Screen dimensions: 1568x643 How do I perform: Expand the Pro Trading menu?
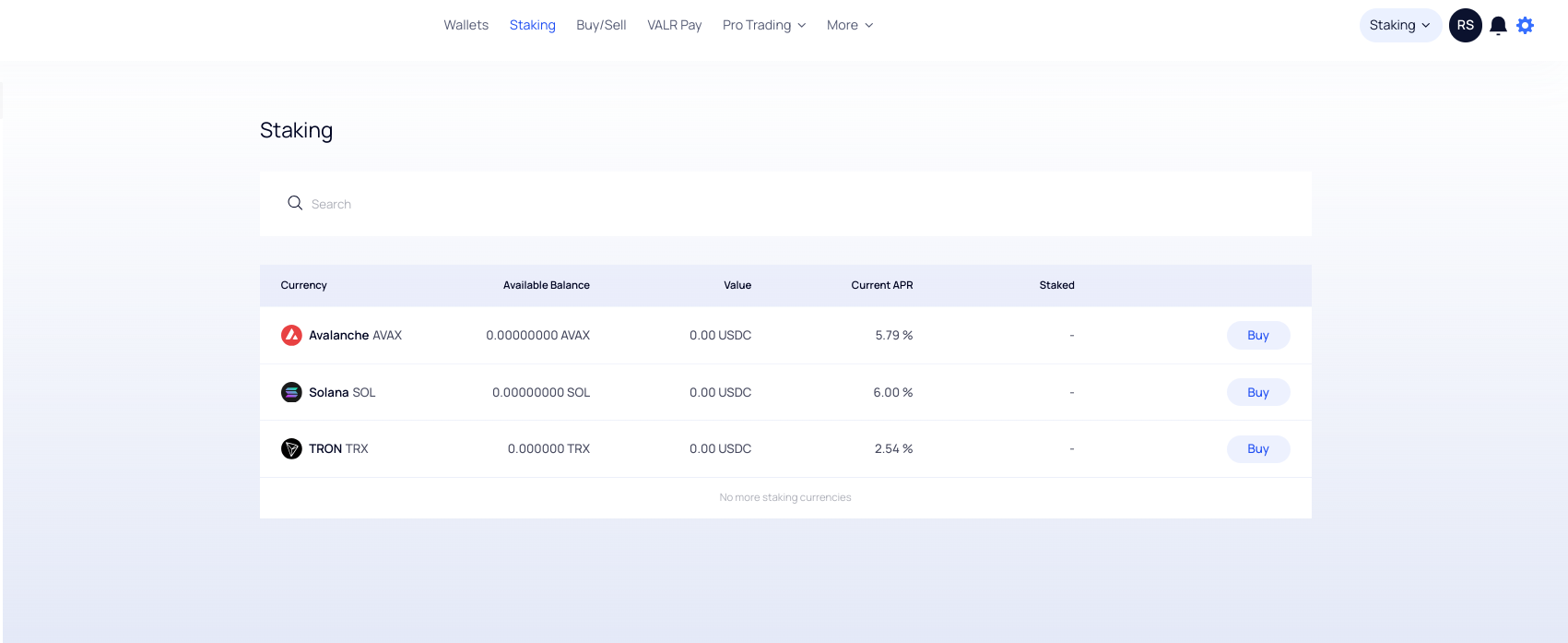[x=764, y=25]
